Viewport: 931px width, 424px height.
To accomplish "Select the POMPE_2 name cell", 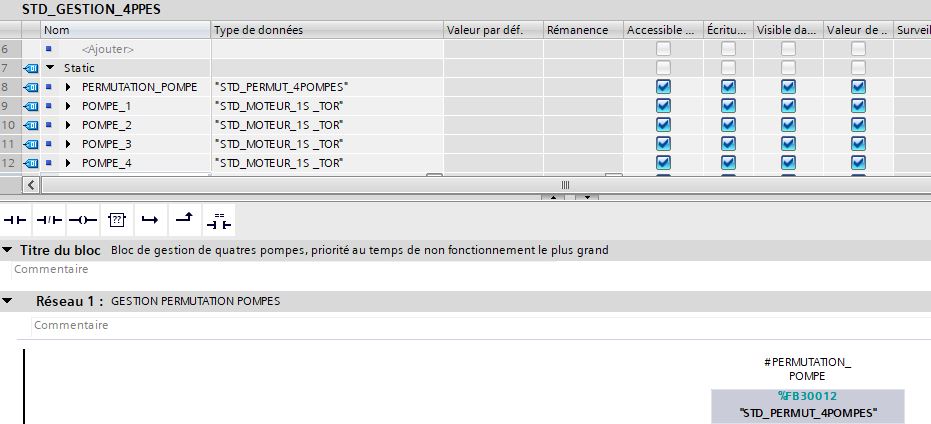I will point(107,125).
